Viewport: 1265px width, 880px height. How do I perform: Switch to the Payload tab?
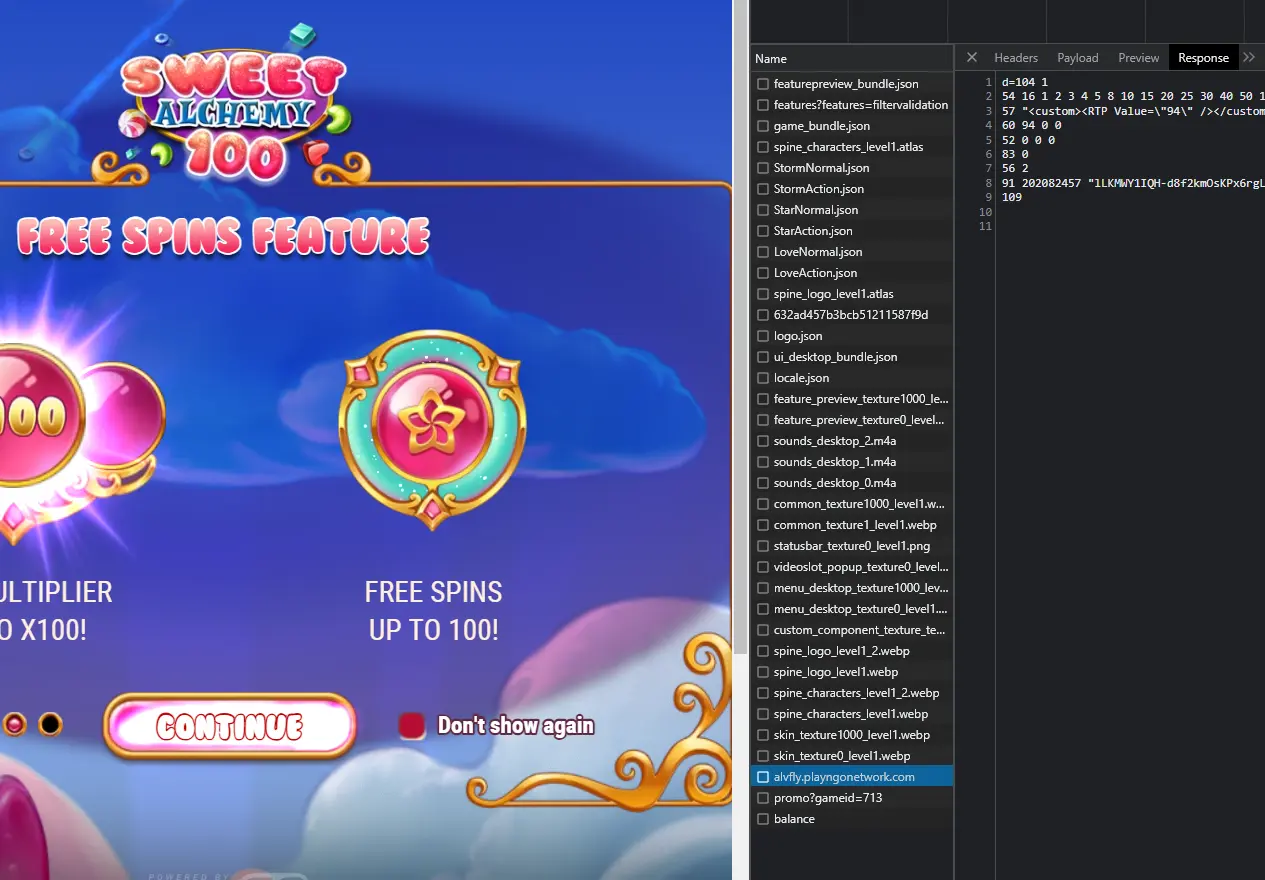pos(1078,58)
